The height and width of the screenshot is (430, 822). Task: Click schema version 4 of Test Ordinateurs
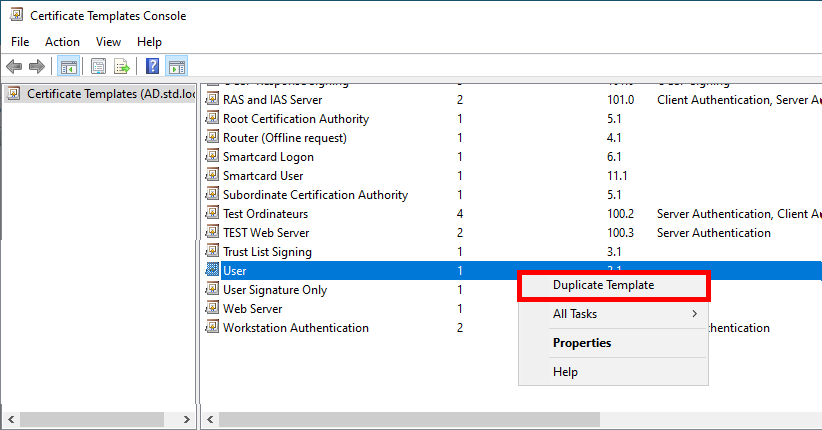[460, 213]
